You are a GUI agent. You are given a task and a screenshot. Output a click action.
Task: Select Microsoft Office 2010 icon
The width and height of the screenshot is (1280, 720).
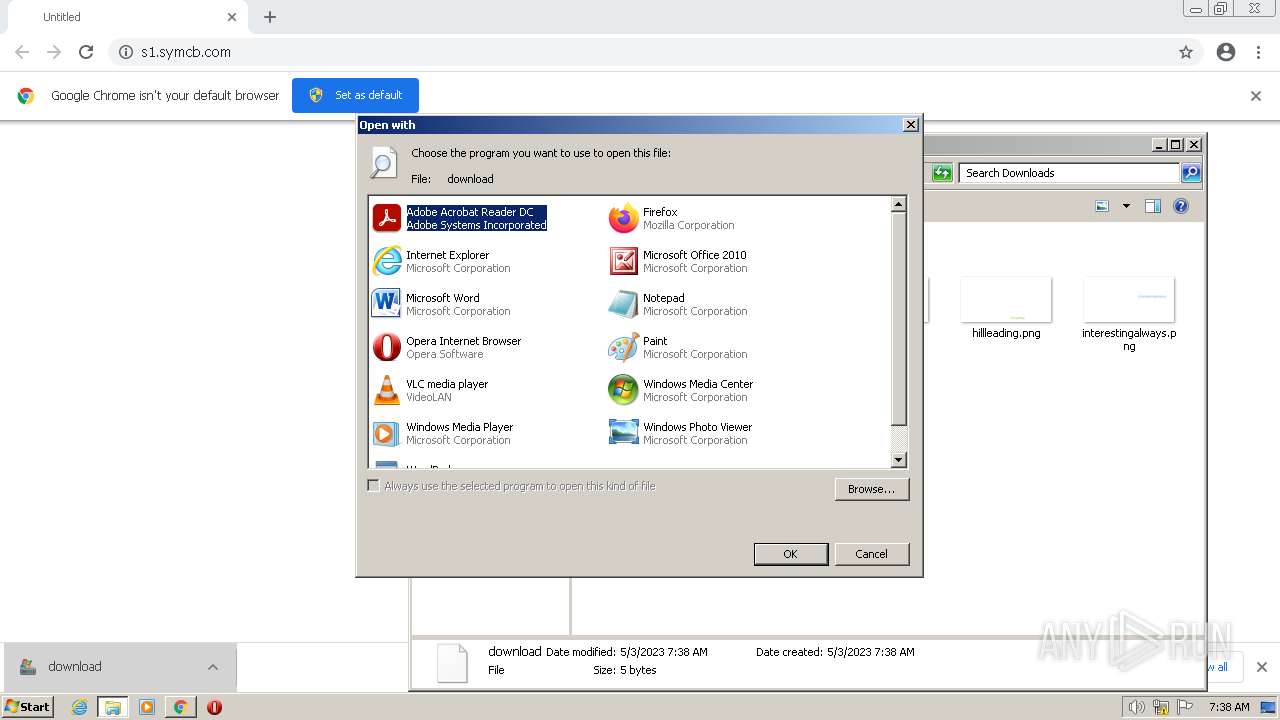(x=623, y=261)
